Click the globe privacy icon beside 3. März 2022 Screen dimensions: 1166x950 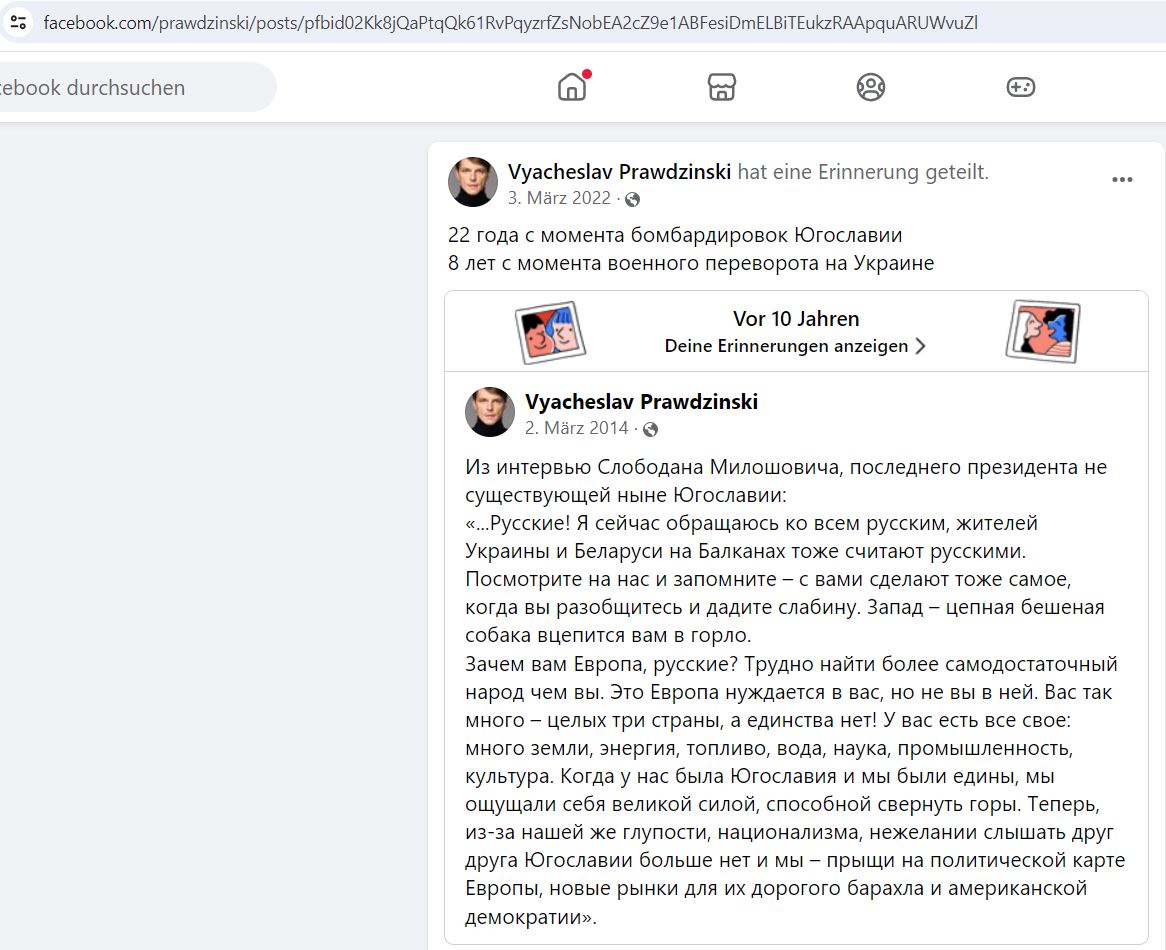point(632,199)
